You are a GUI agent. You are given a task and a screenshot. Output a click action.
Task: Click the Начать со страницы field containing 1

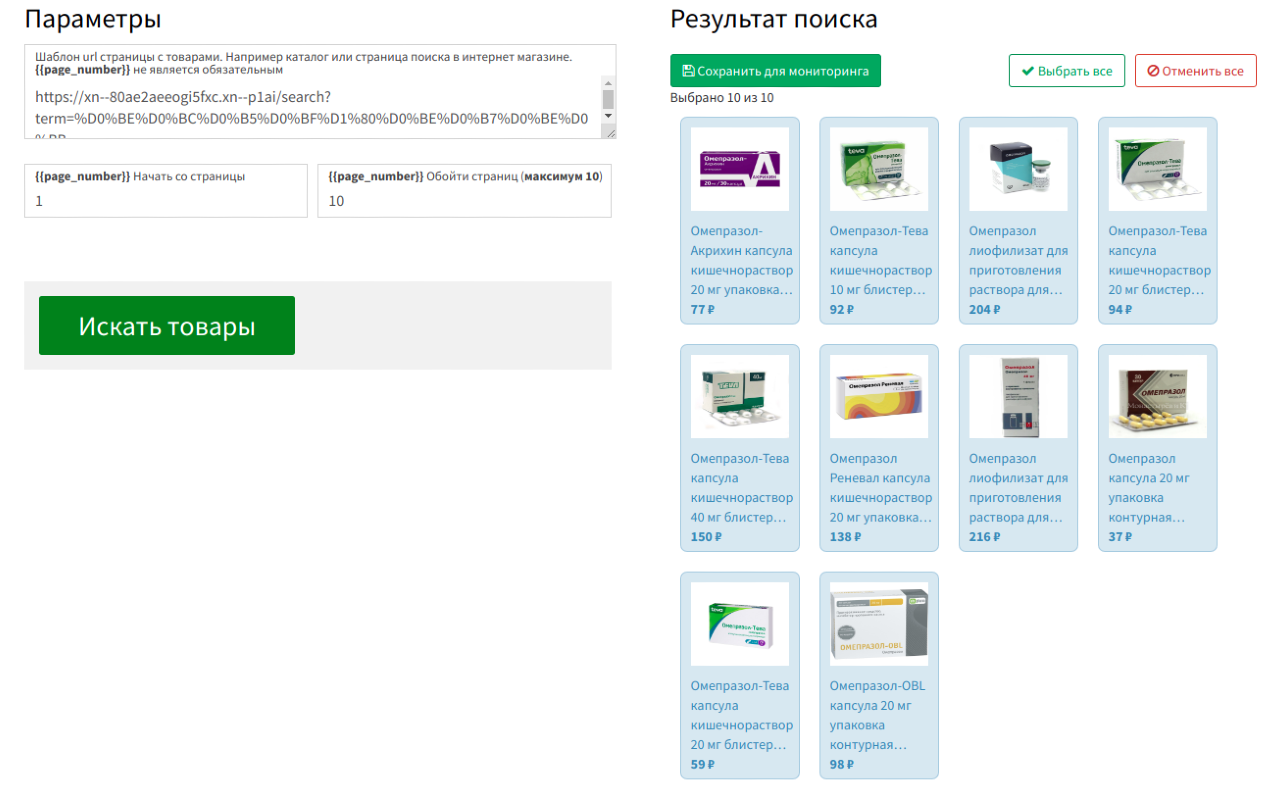click(x=166, y=201)
